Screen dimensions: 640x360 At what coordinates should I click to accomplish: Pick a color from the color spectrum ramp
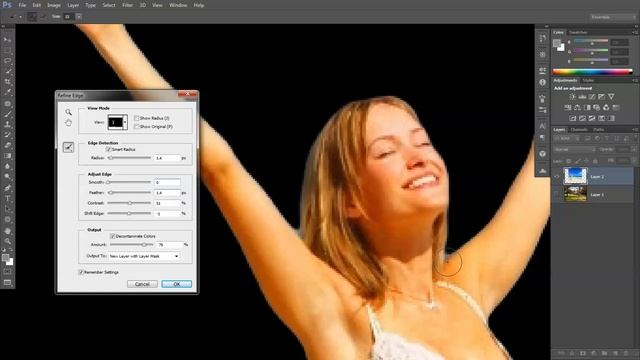click(x=592, y=72)
